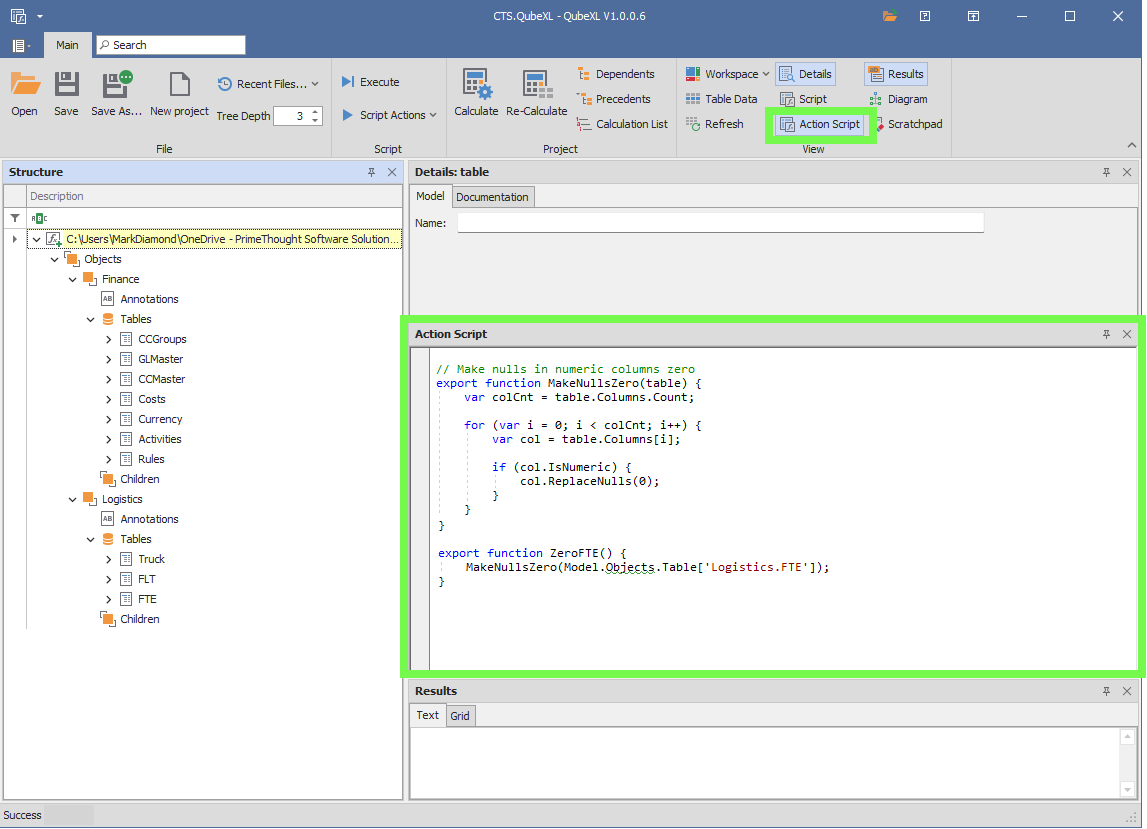Open the Recent Files dropdown
Viewport: 1147px width, 829px height.
[x=269, y=84]
